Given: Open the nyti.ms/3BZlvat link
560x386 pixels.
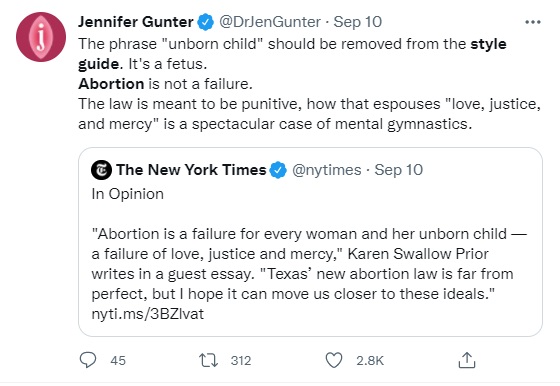Looking at the screenshot, I should [148, 314].
